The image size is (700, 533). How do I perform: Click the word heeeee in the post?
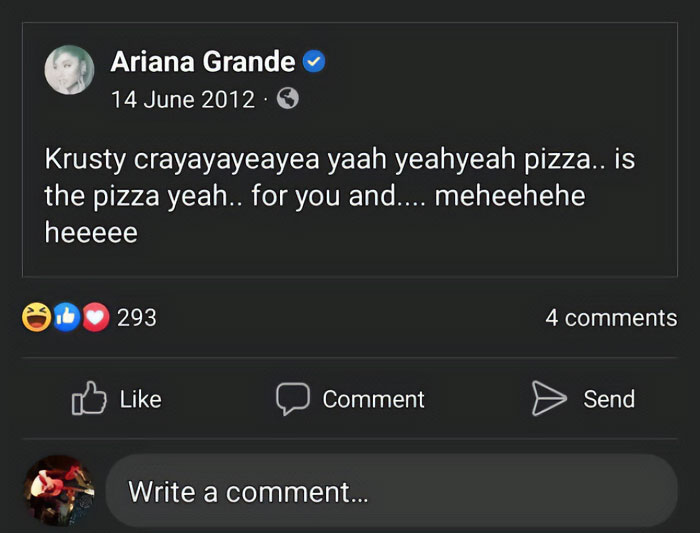(x=91, y=233)
